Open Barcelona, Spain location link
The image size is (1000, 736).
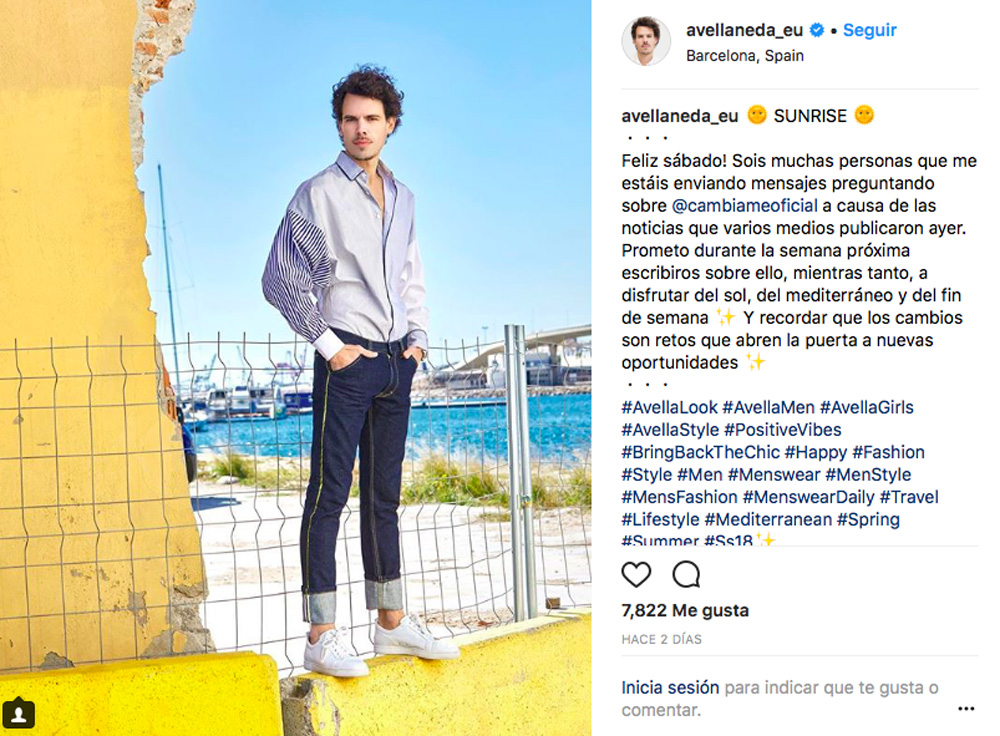744,55
